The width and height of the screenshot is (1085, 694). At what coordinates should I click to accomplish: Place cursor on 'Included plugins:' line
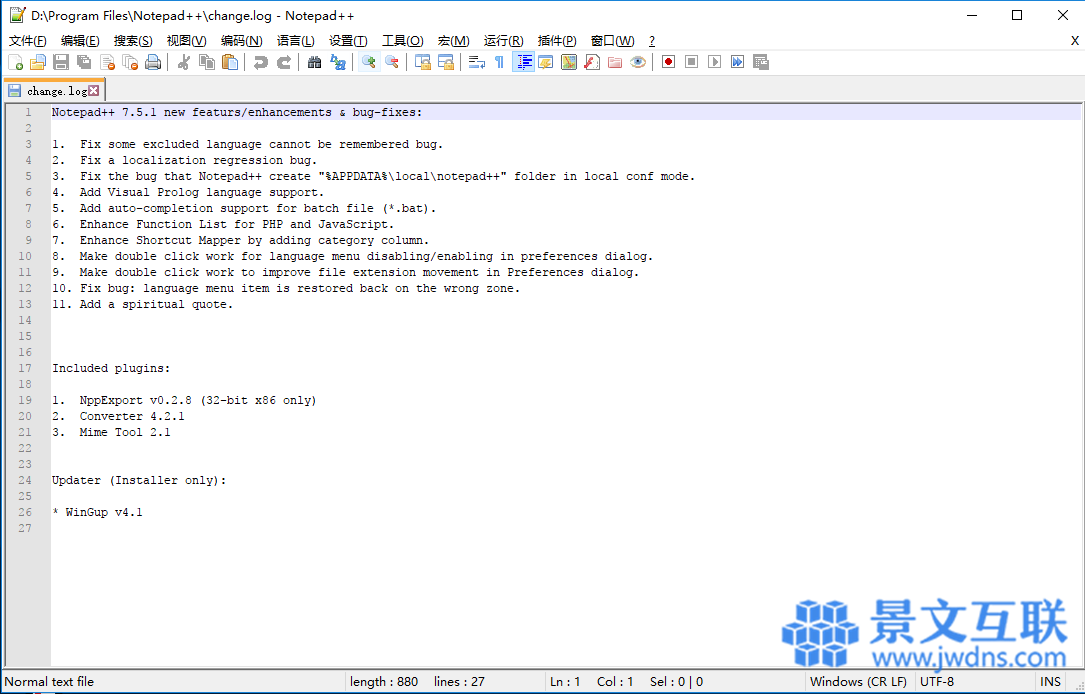[x=111, y=368]
